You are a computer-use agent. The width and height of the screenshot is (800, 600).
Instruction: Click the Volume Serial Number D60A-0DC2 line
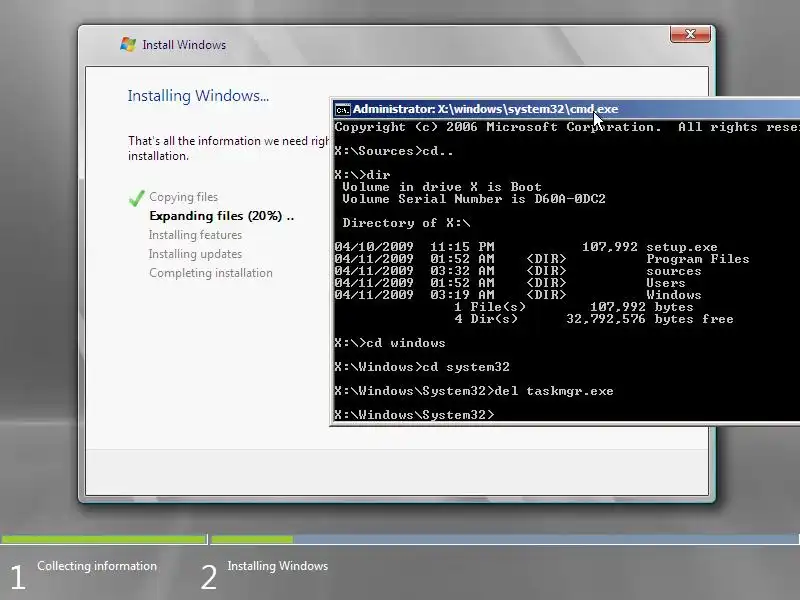(473, 199)
